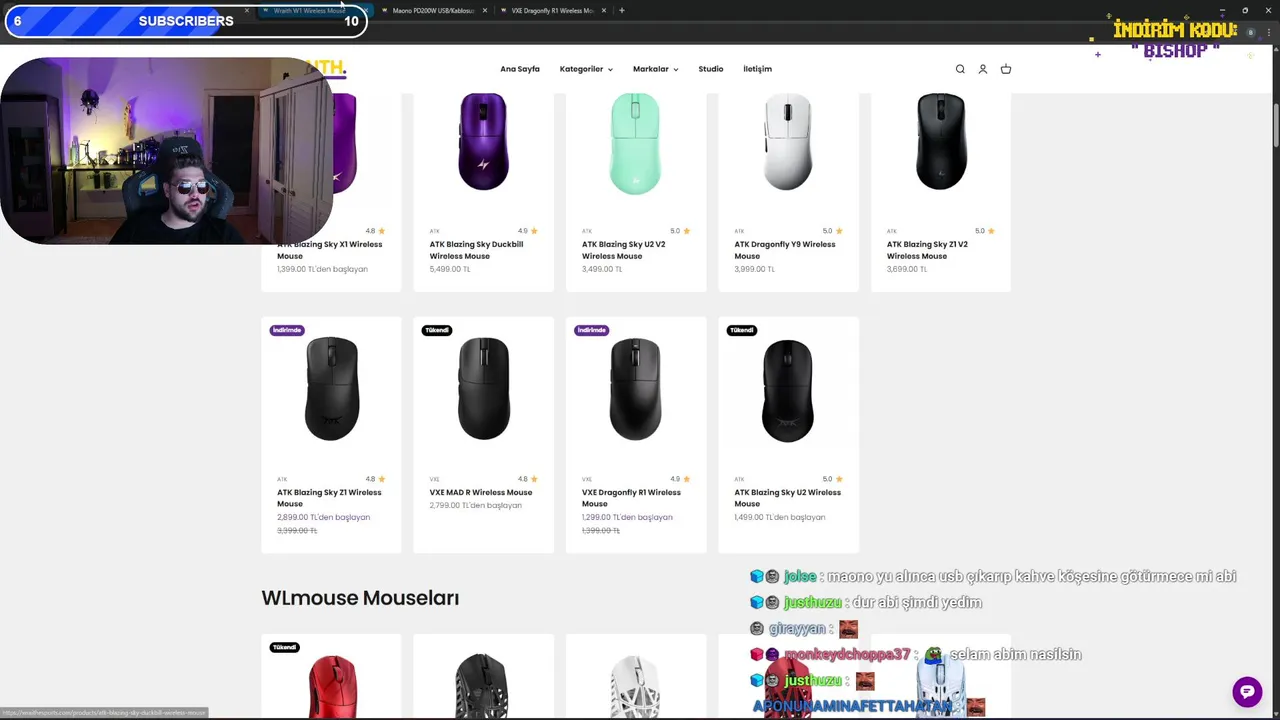
Task: Click the Tükendi badge on red WLmouse
Action: pyautogui.click(x=285, y=647)
